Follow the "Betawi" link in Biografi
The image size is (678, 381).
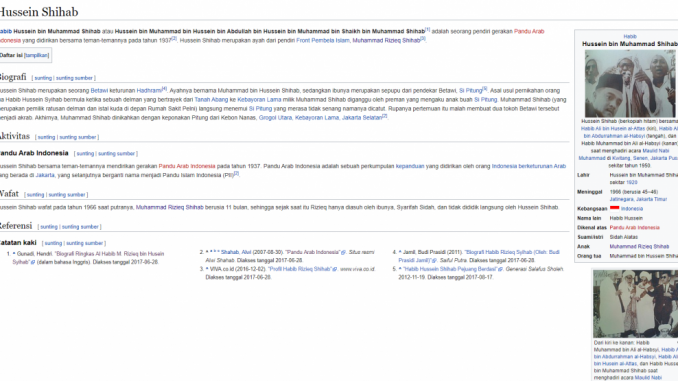pos(99,90)
